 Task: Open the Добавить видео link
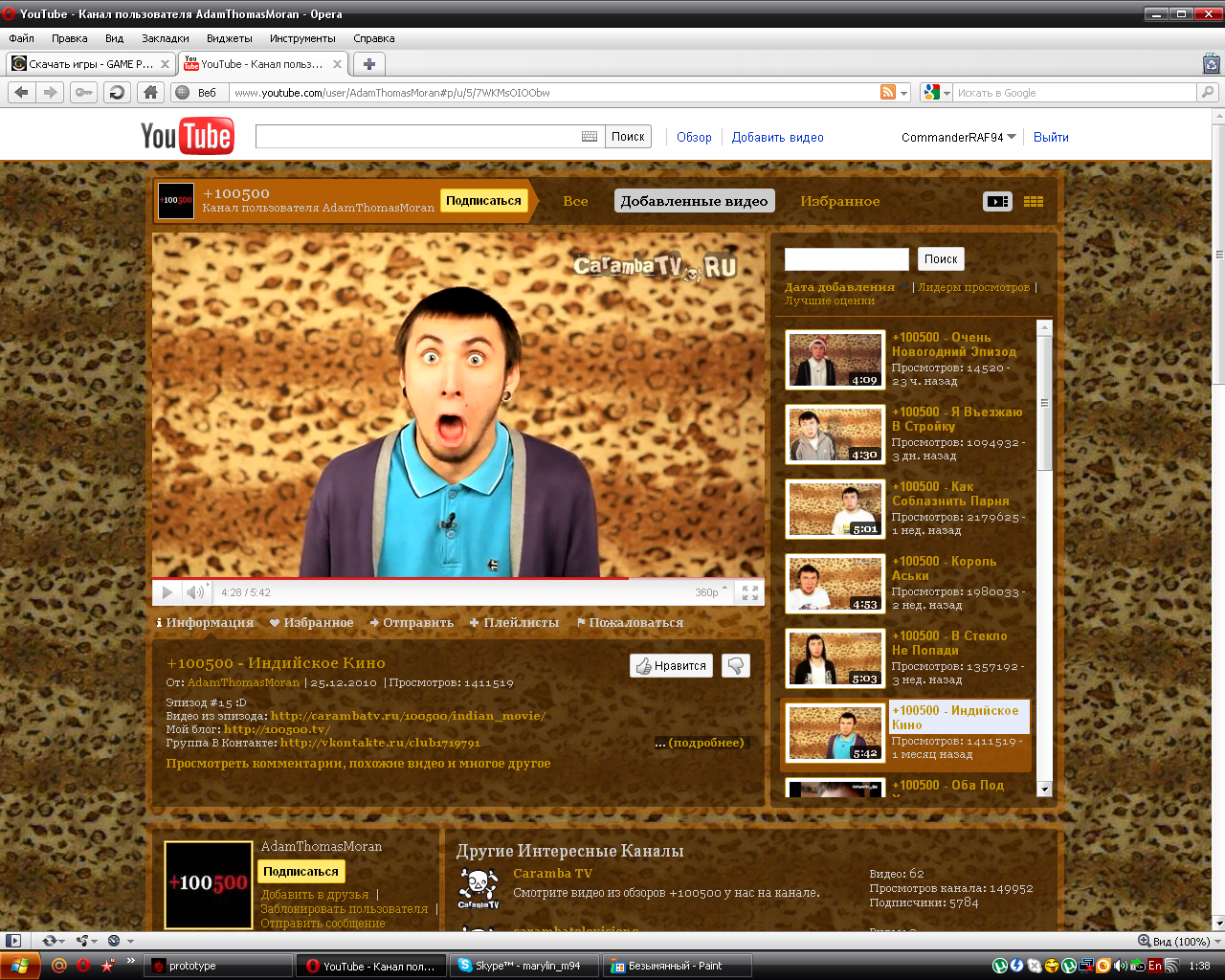pos(777,137)
